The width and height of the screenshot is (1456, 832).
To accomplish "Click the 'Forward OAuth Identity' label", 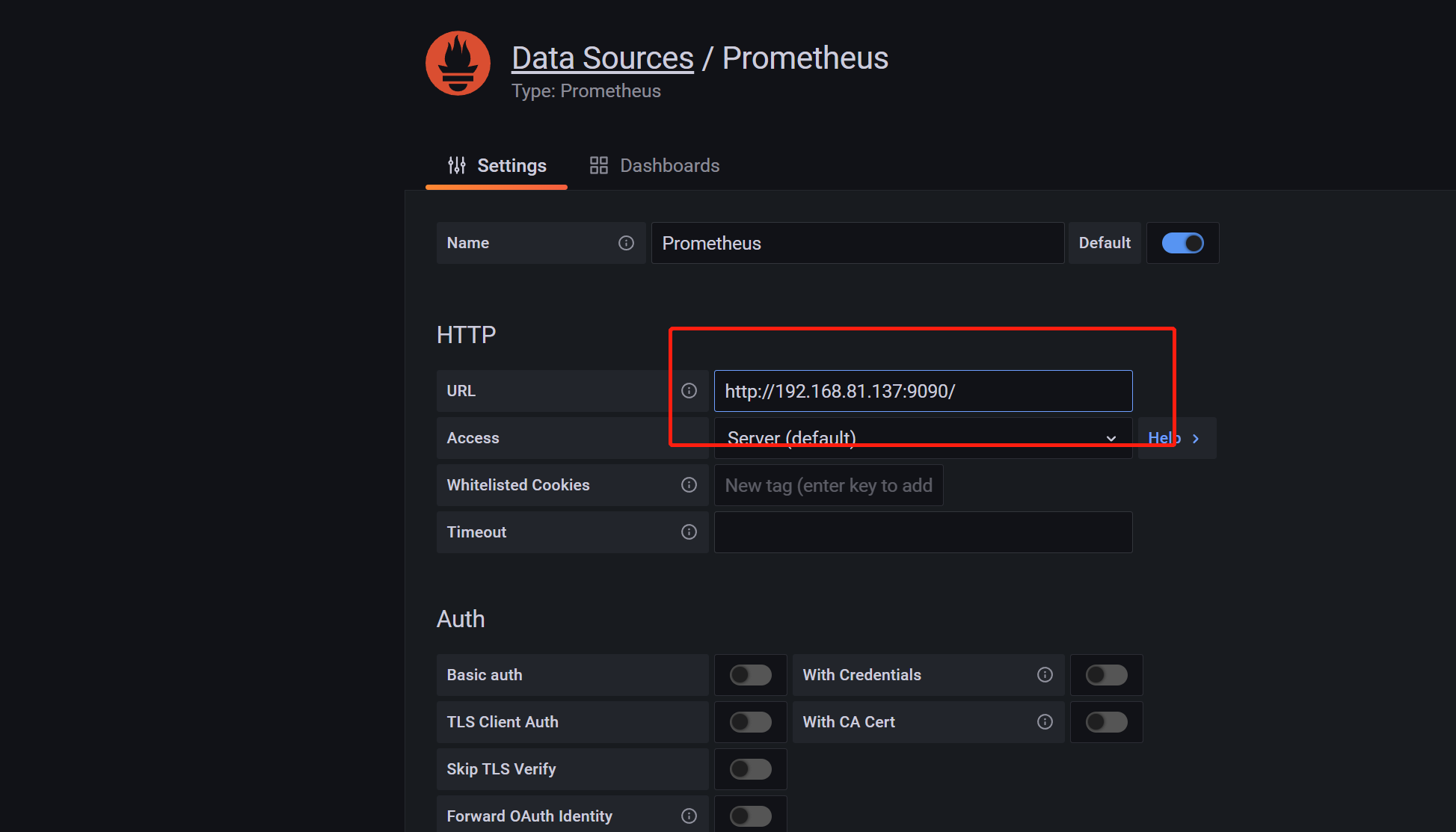I will [x=529, y=816].
